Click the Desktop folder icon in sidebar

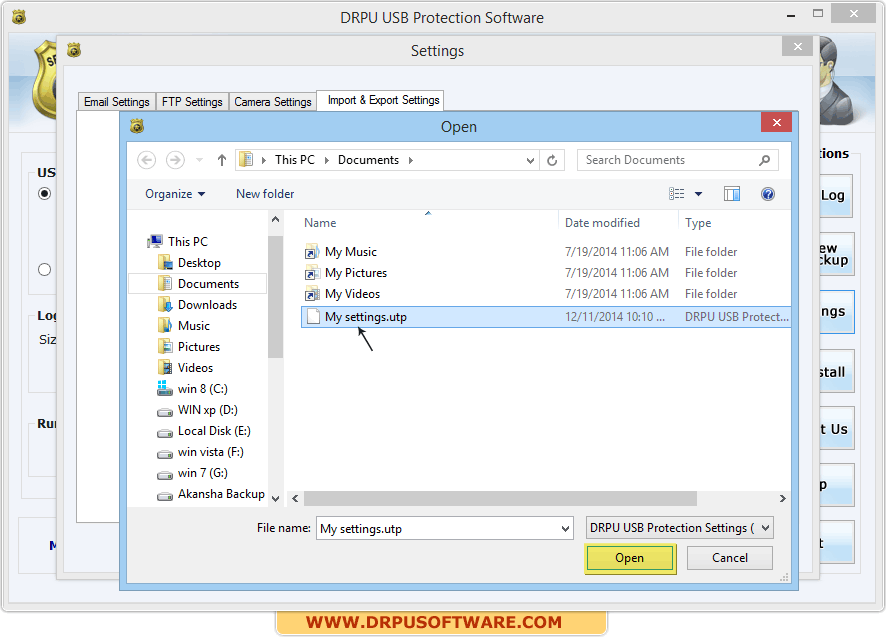(x=165, y=263)
